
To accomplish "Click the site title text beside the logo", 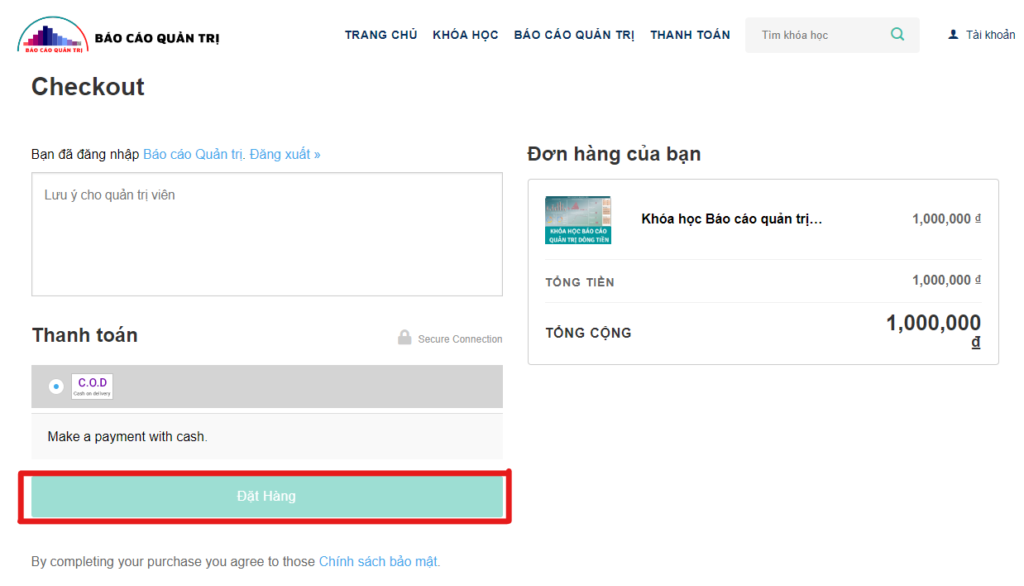I will (x=157, y=39).
